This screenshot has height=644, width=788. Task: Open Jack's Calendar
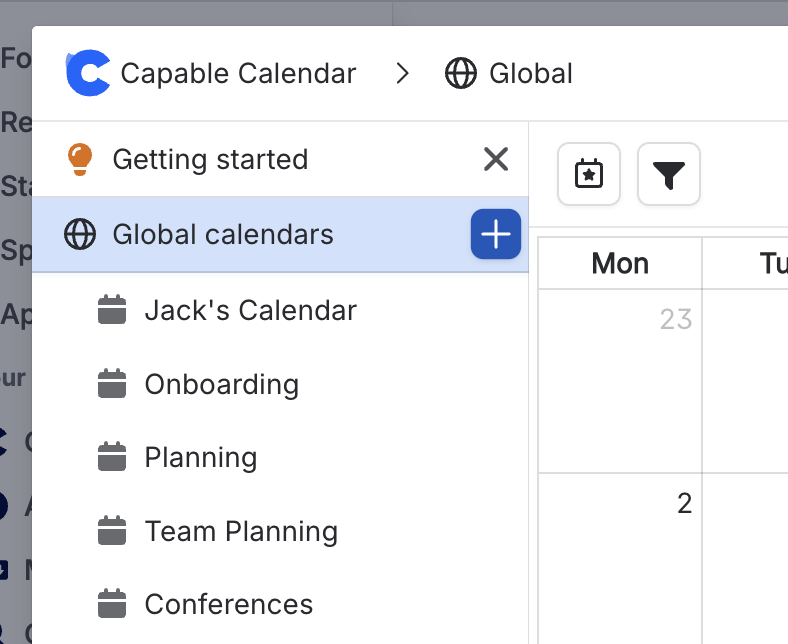tap(250, 310)
